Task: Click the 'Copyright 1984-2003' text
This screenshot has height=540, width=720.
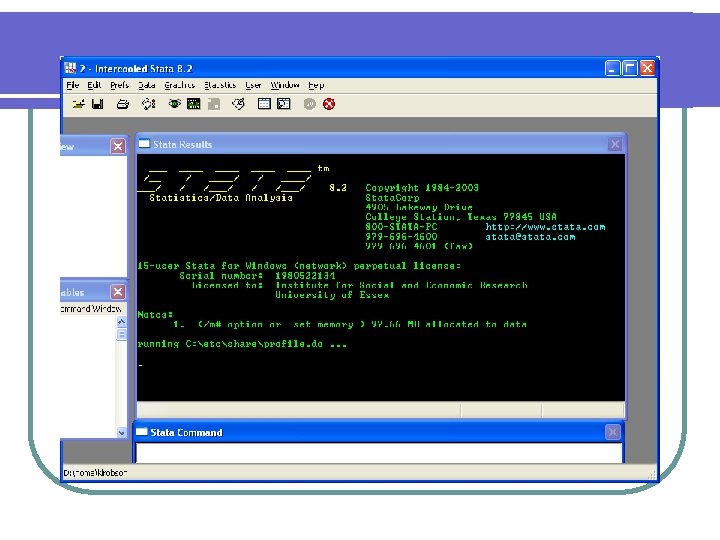Action: pyautogui.click(x=422, y=187)
